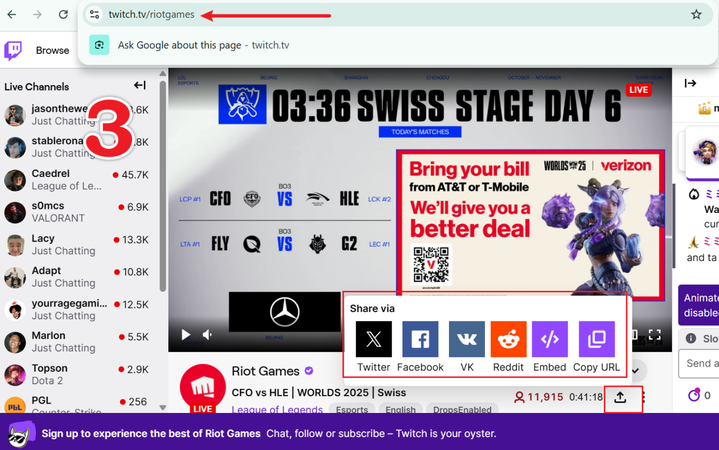Open the yourragegaming channel
This screenshot has width=719, height=450.
77,310
